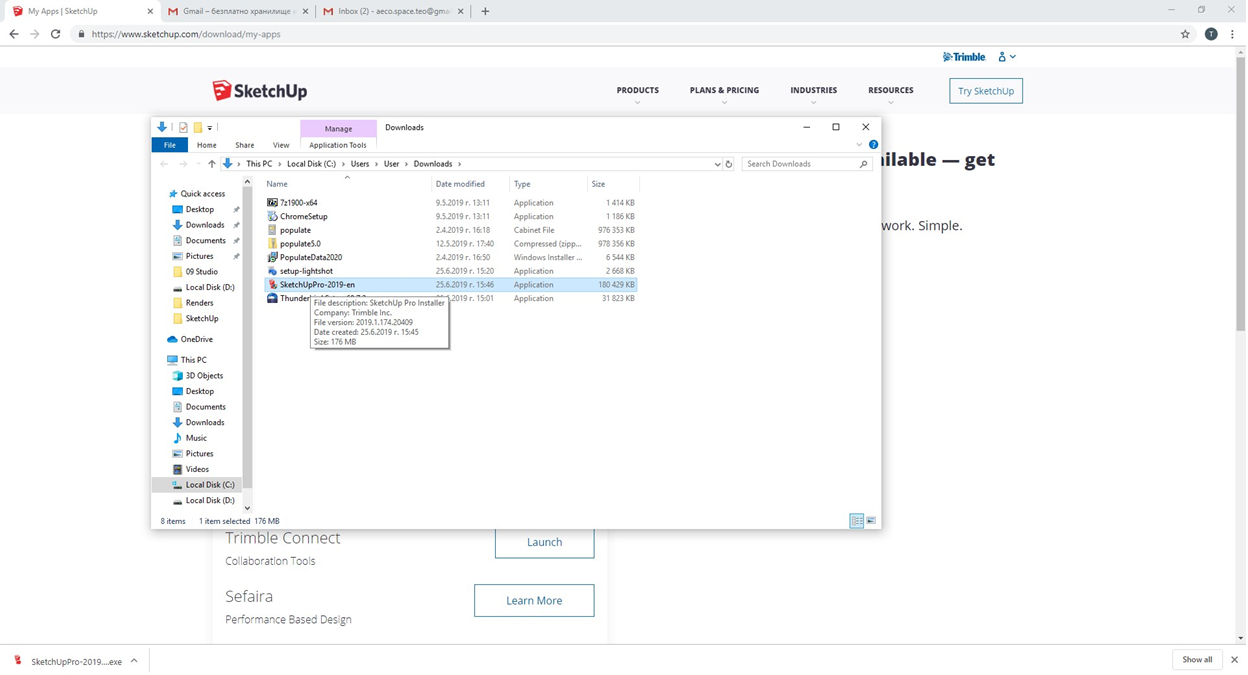This screenshot has height=675, width=1248.
Task: Click the Try SketchUp button
Action: click(986, 91)
